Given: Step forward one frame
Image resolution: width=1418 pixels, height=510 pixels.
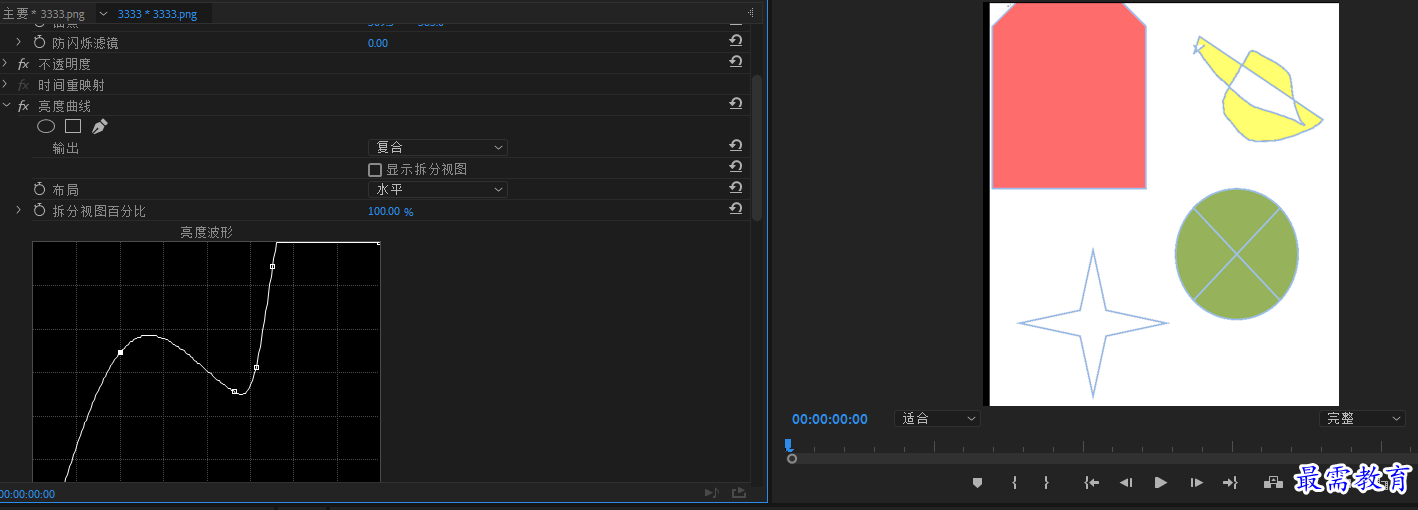Looking at the screenshot, I should pyautogui.click(x=1196, y=482).
